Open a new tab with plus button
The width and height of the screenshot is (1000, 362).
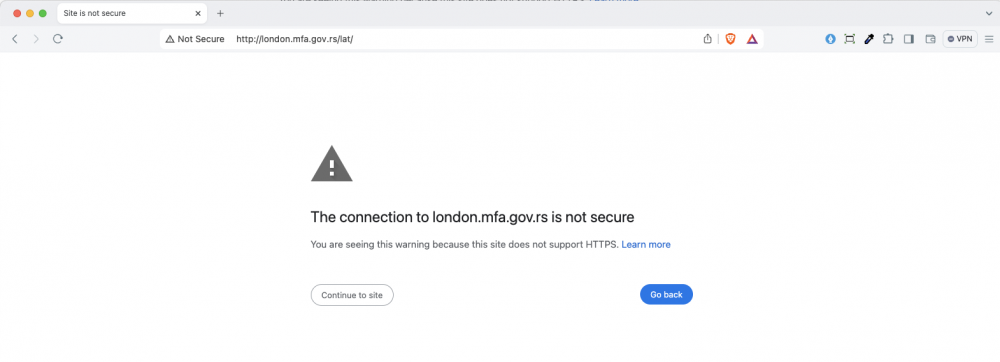point(220,13)
